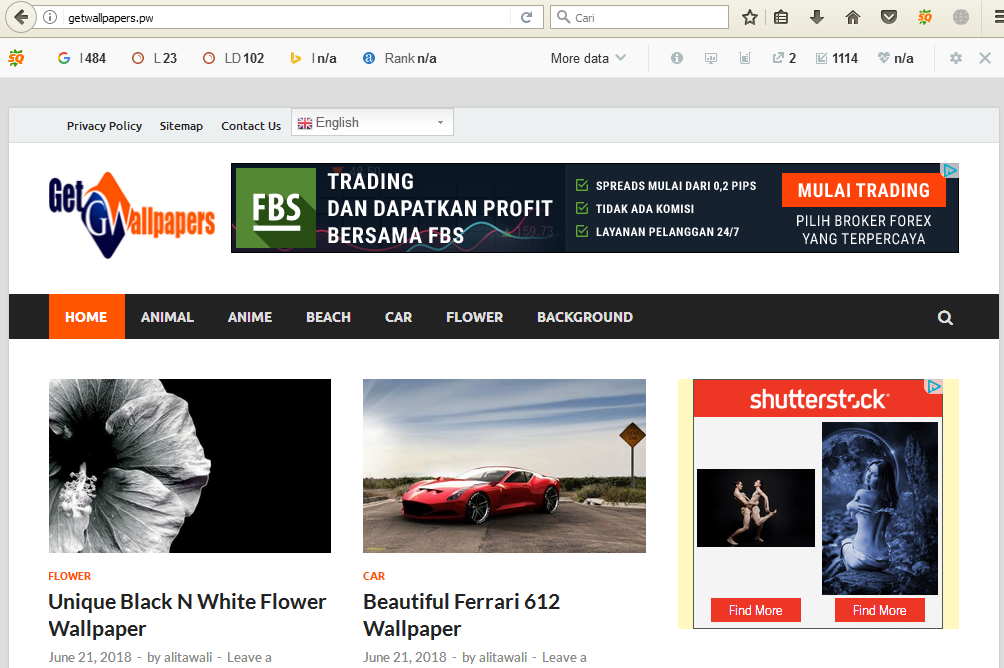Image resolution: width=1004 pixels, height=668 pixels.
Task: Click the black and white flower thumbnail
Action: pyautogui.click(x=189, y=465)
